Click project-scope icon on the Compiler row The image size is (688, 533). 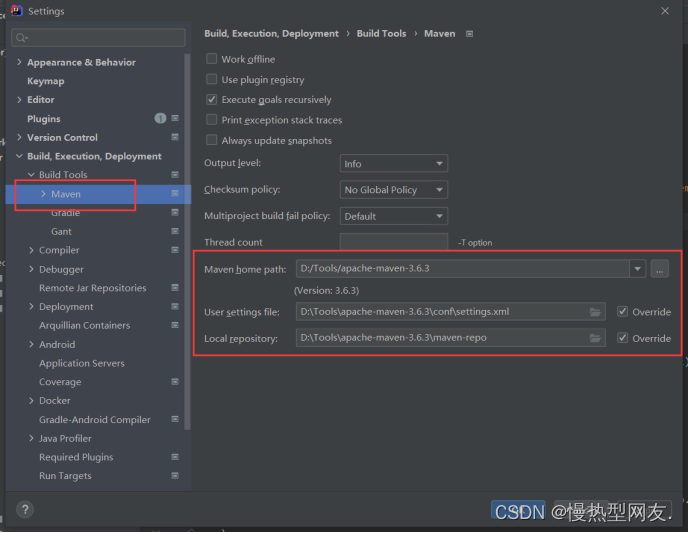tap(175, 250)
